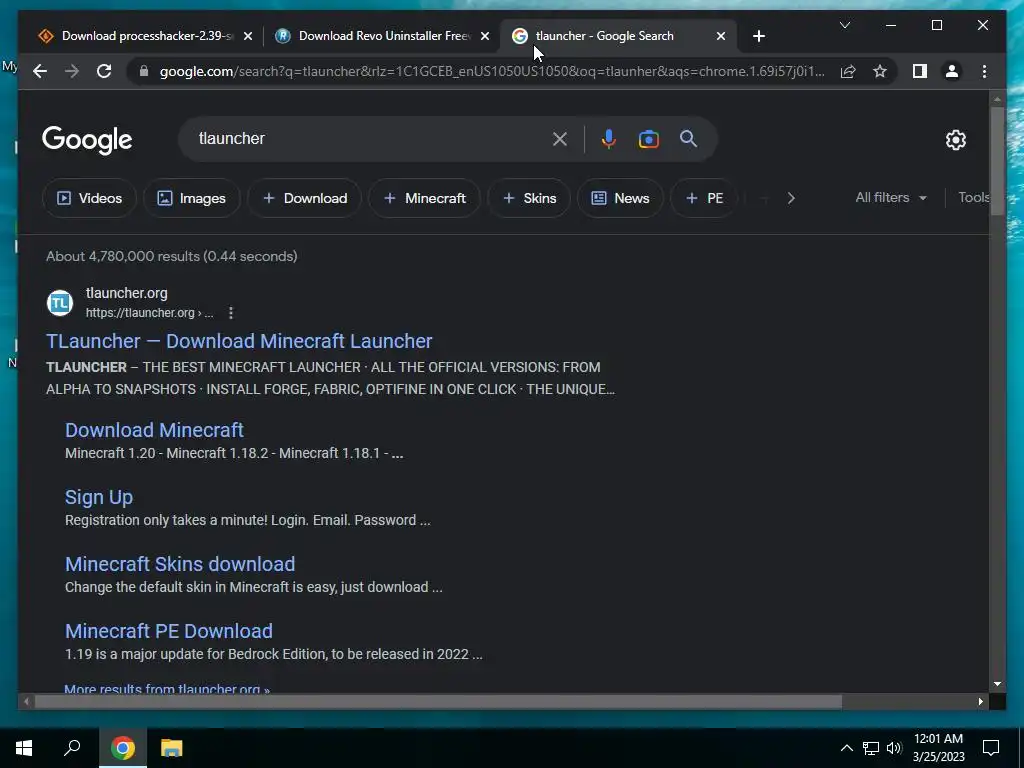Reload the current page
The width and height of the screenshot is (1024, 768).
104,71
